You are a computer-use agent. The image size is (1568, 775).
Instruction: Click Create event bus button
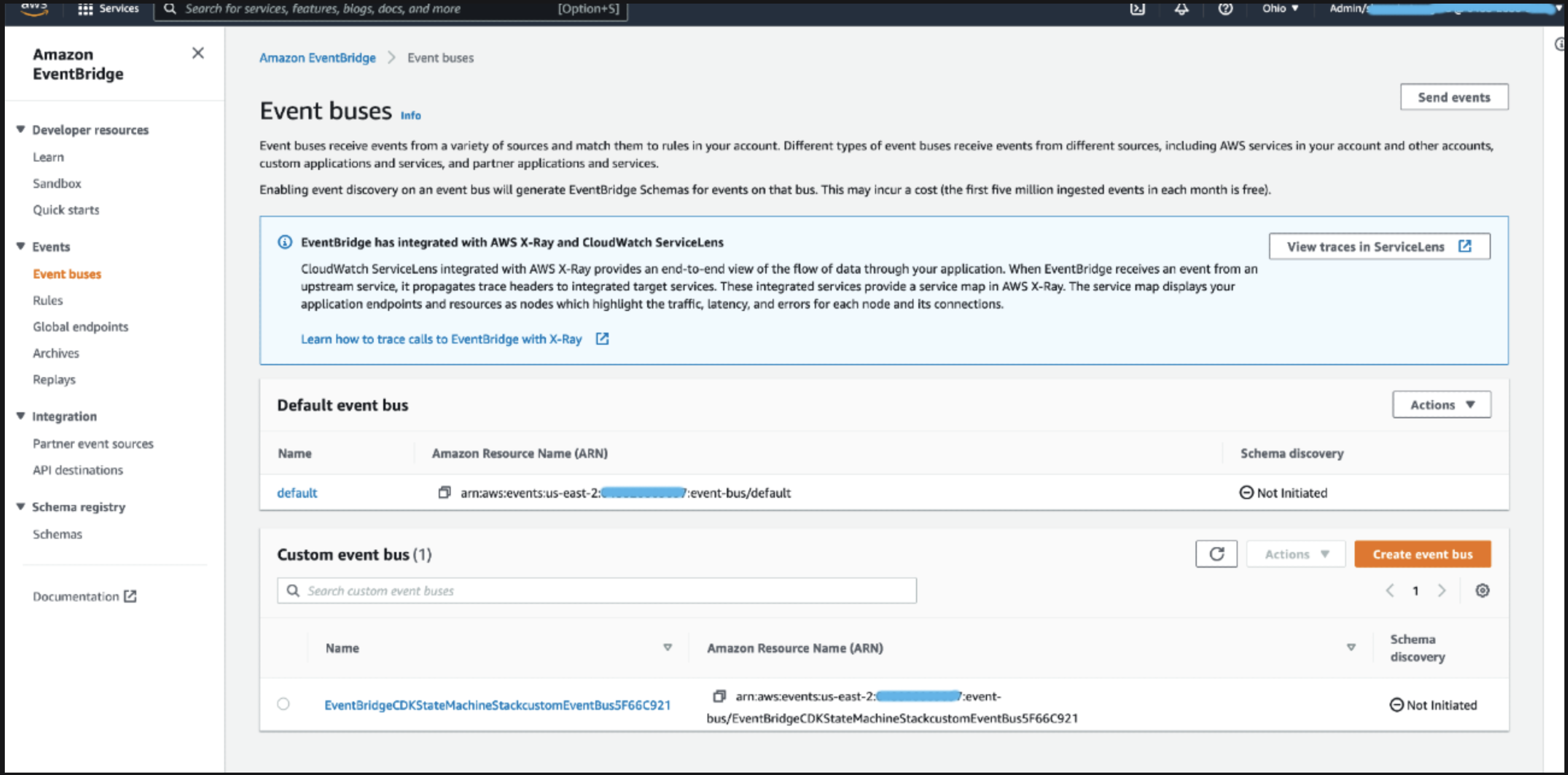pos(1423,553)
